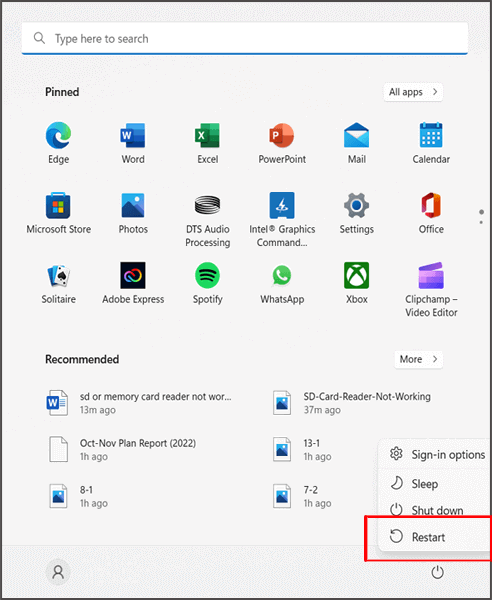Click the search magnifier icon
Viewport: 492px width, 600px height.
click(x=39, y=38)
